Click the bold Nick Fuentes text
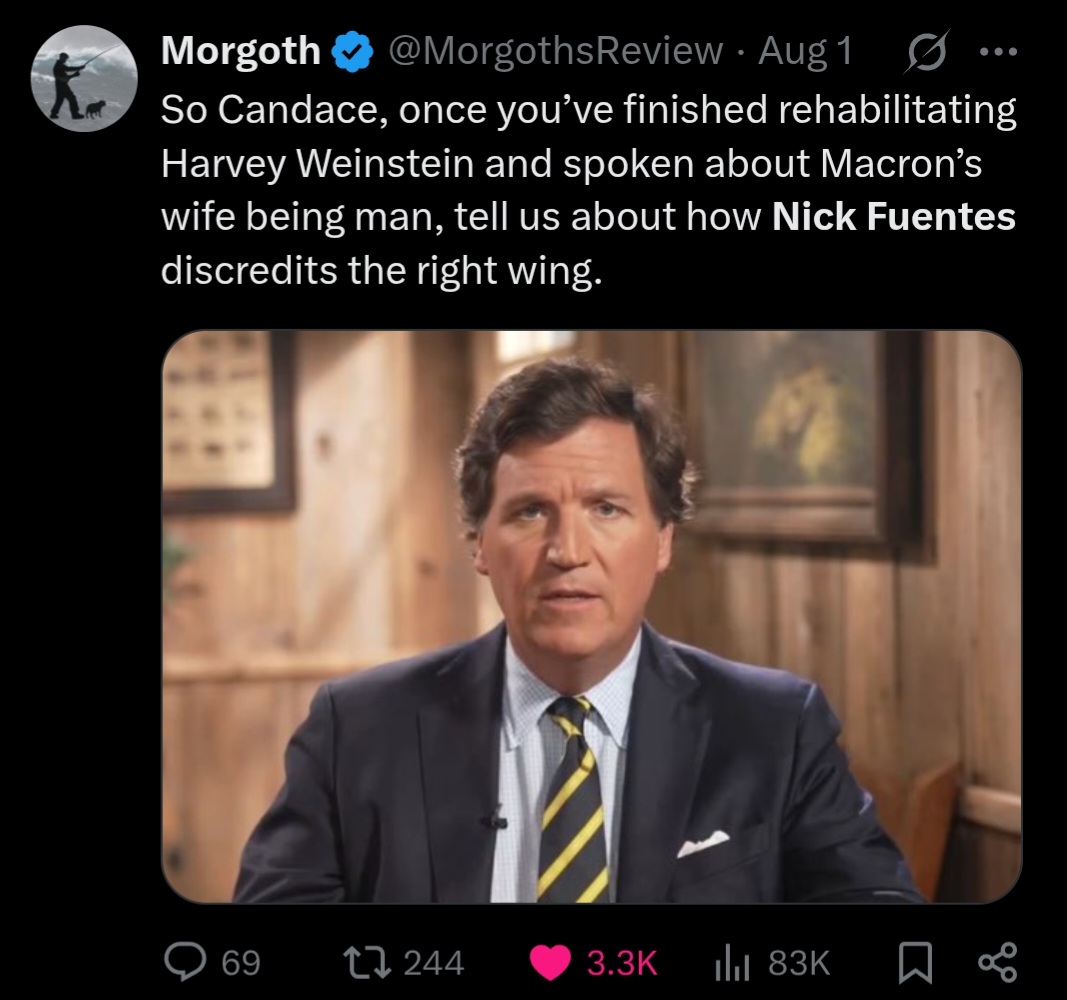The width and height of the screenshot is (1067, 1000). tap(894, 216)
